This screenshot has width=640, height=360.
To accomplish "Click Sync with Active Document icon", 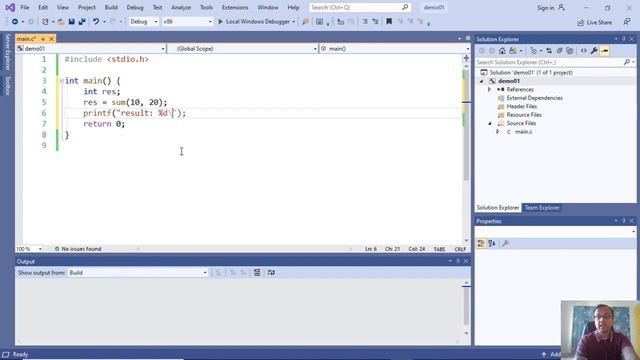I will click(549, 51).
